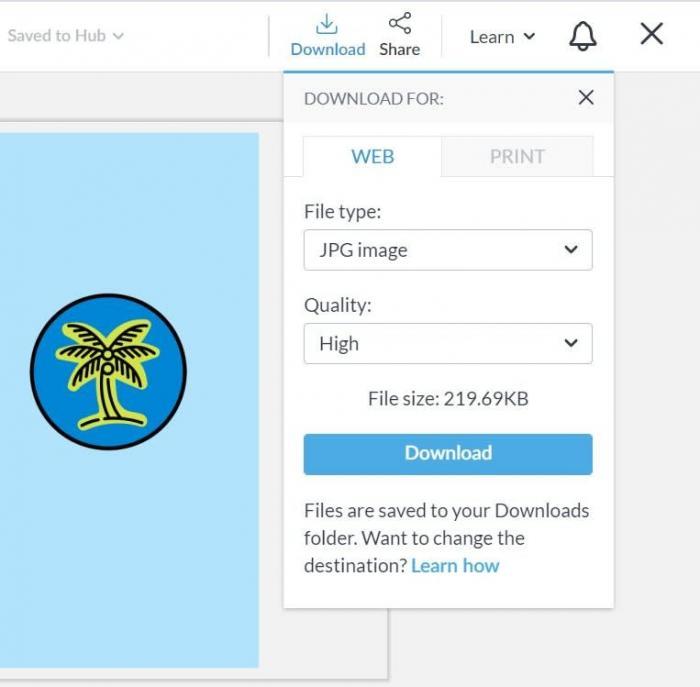
Task: Switch to the PRINT tab
Action: click(x=517, y=157)
